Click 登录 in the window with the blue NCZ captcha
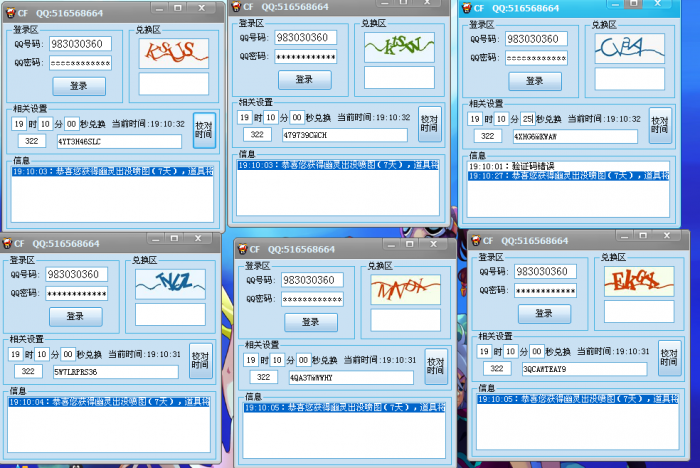The width and height of the screenshot is (700, 468). (75, 317)
